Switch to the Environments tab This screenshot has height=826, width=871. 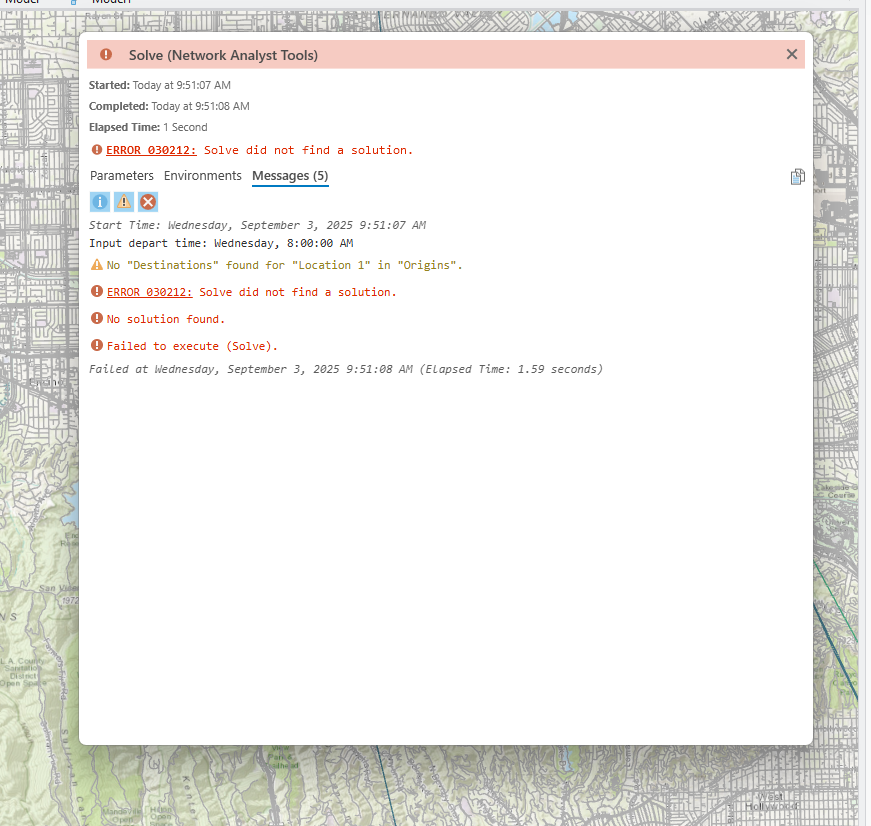tap(203, 176)
